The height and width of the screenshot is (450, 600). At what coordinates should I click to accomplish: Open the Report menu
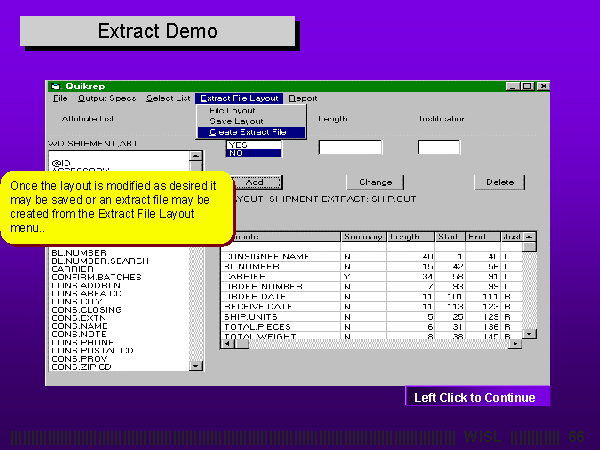click(303, 98)
